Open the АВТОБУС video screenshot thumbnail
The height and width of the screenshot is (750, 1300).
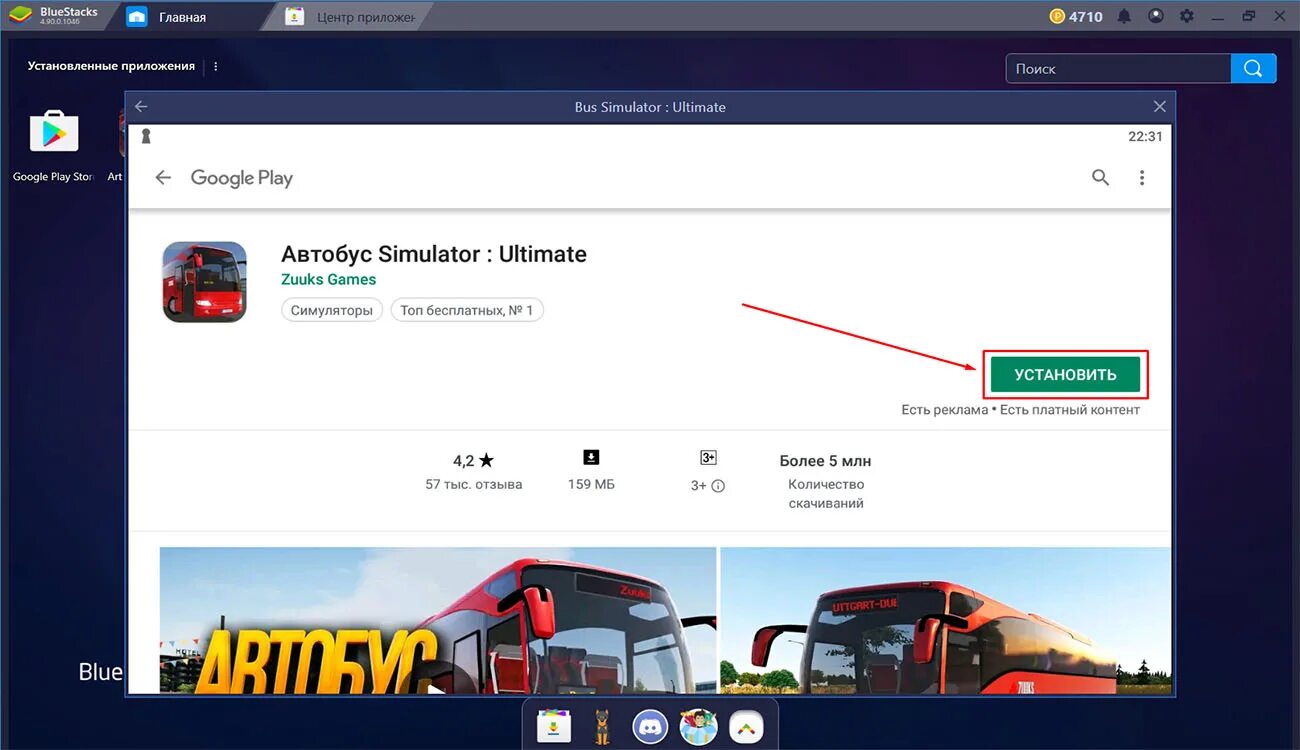[438, 620]
